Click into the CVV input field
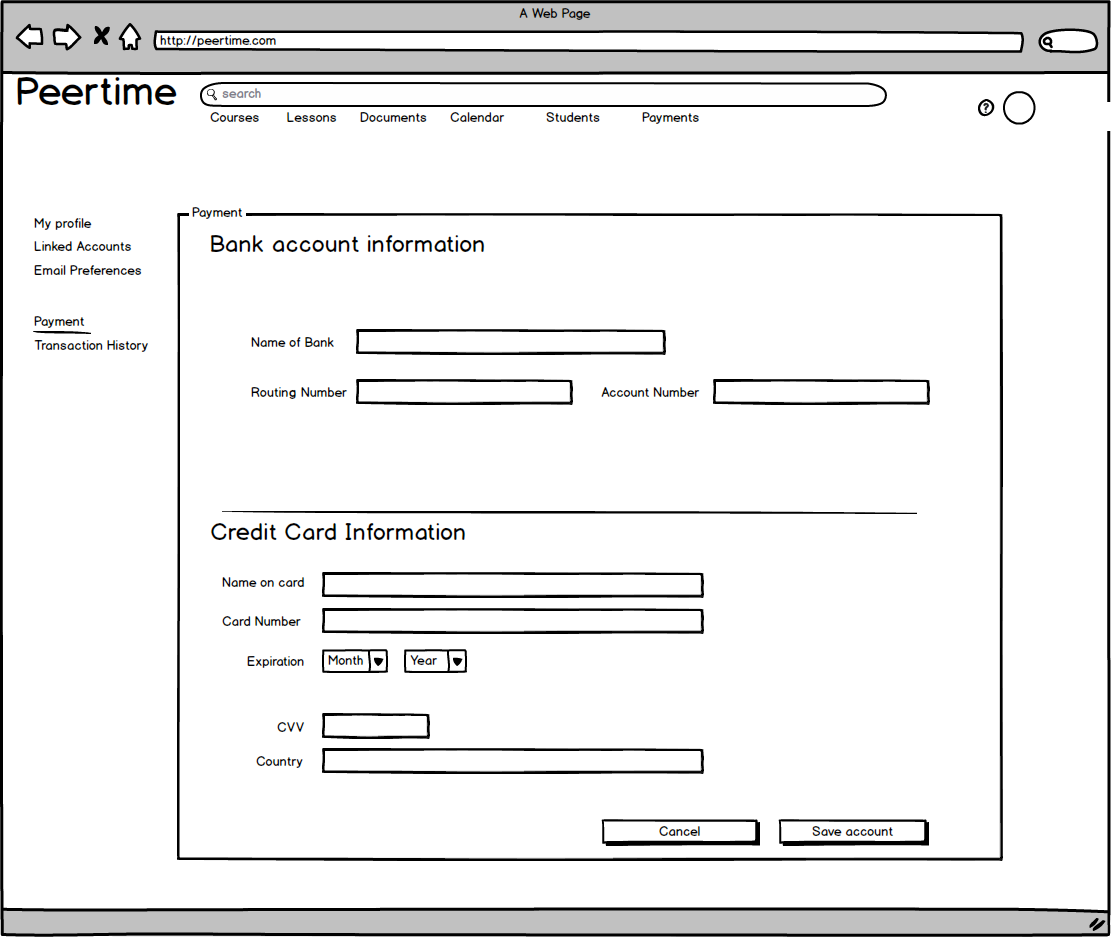This screenshot has width=1111, height=937. (376, 726)
